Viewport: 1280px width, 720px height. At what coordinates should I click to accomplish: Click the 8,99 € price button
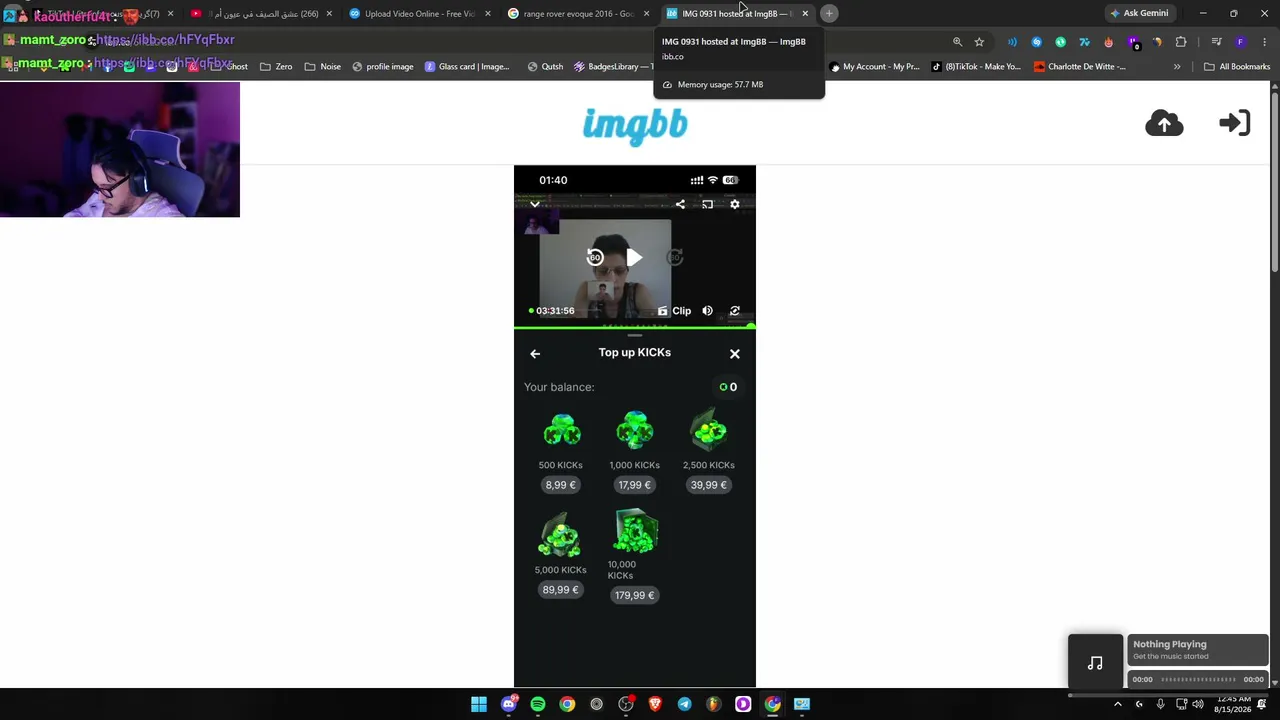click(560, 485)
